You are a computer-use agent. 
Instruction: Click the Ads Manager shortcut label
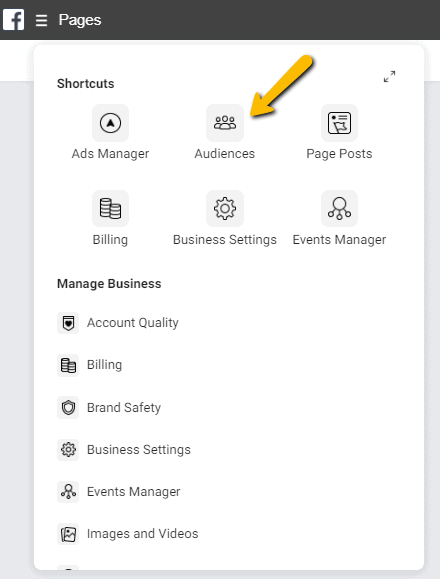[x=110, y=154]
